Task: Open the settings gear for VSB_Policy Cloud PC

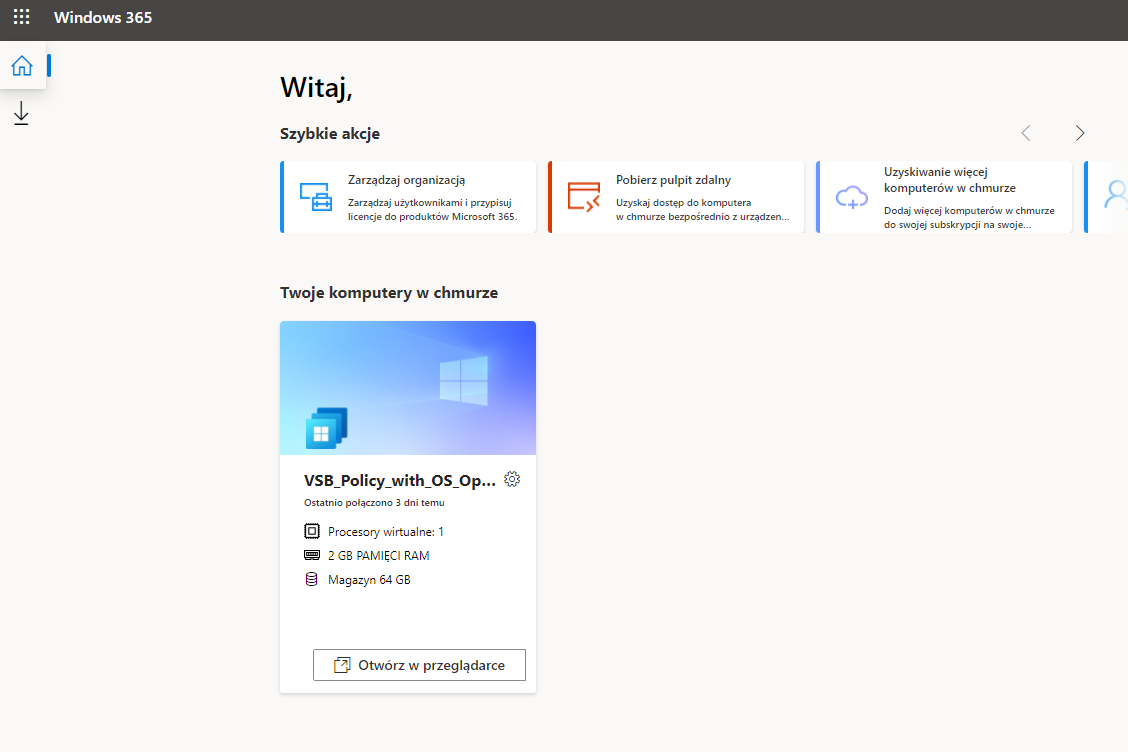Action: pyautogui.click(x=512, y=479)
